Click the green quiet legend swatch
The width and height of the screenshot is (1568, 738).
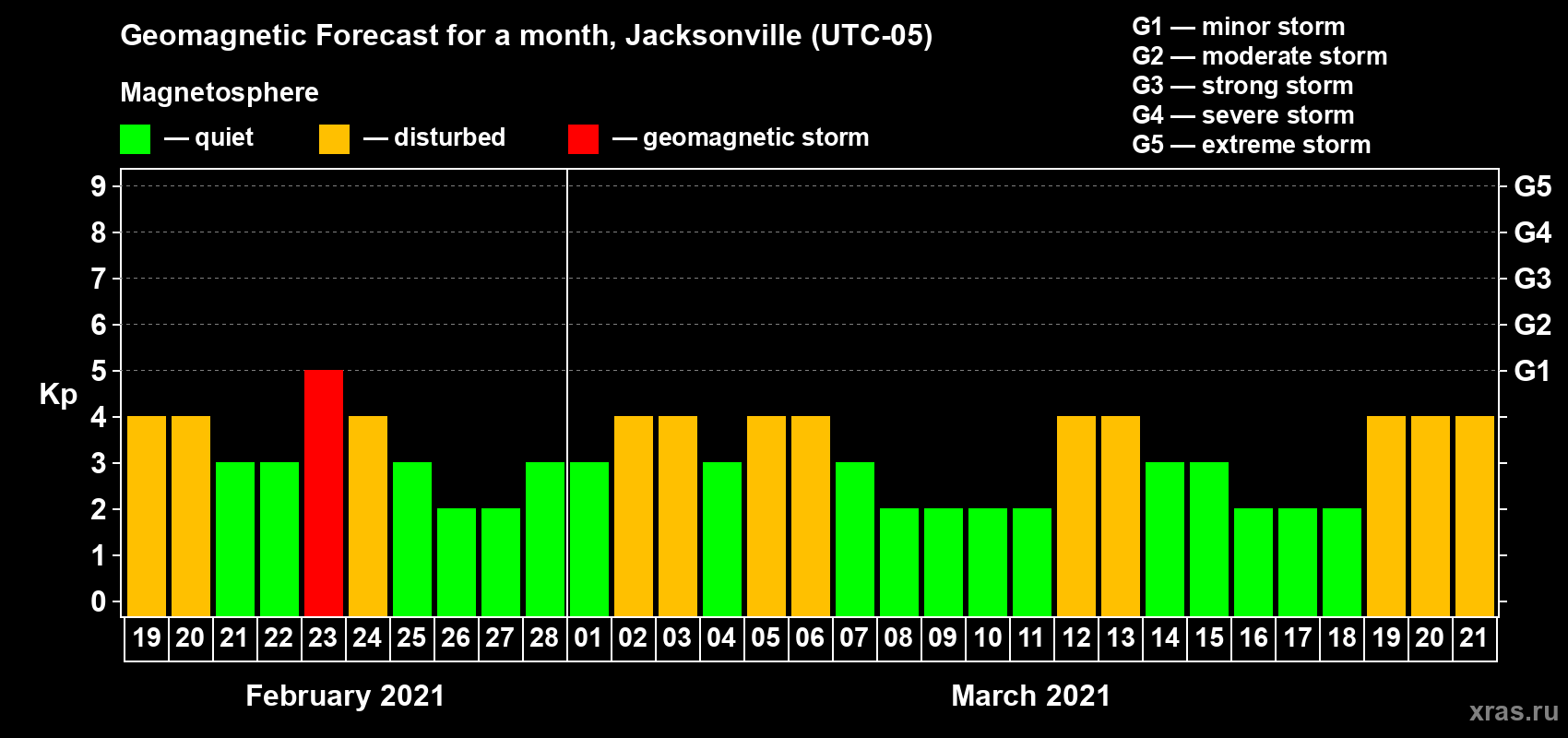click(x=135, y=139)
